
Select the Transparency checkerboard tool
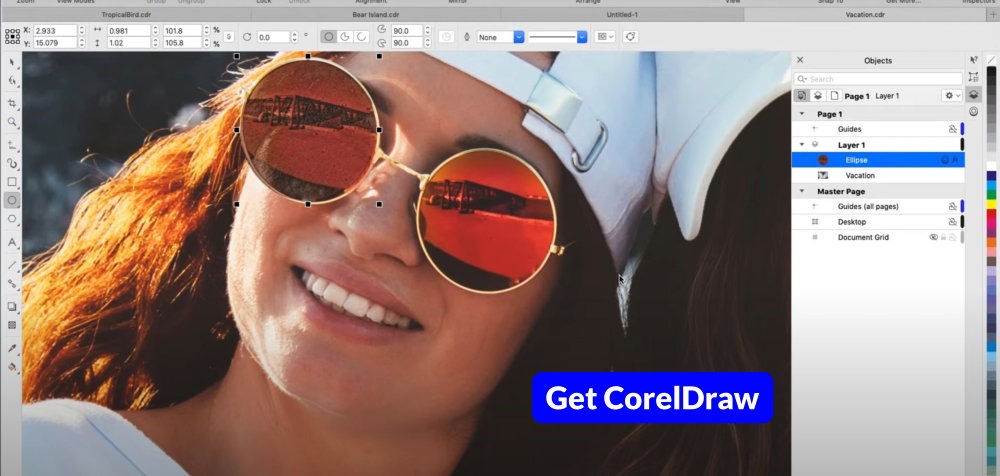(11, 325)
